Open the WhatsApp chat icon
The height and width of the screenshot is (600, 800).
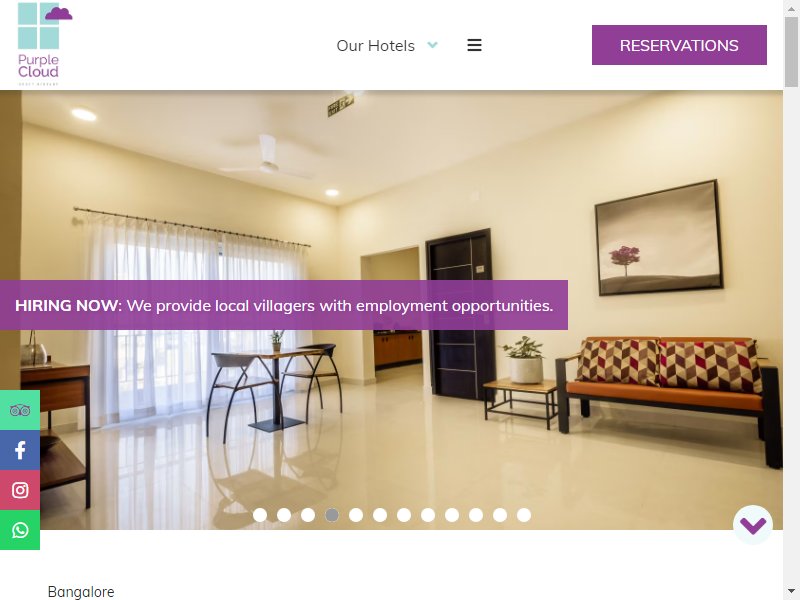pyautogui.click(x=20, y=530)
